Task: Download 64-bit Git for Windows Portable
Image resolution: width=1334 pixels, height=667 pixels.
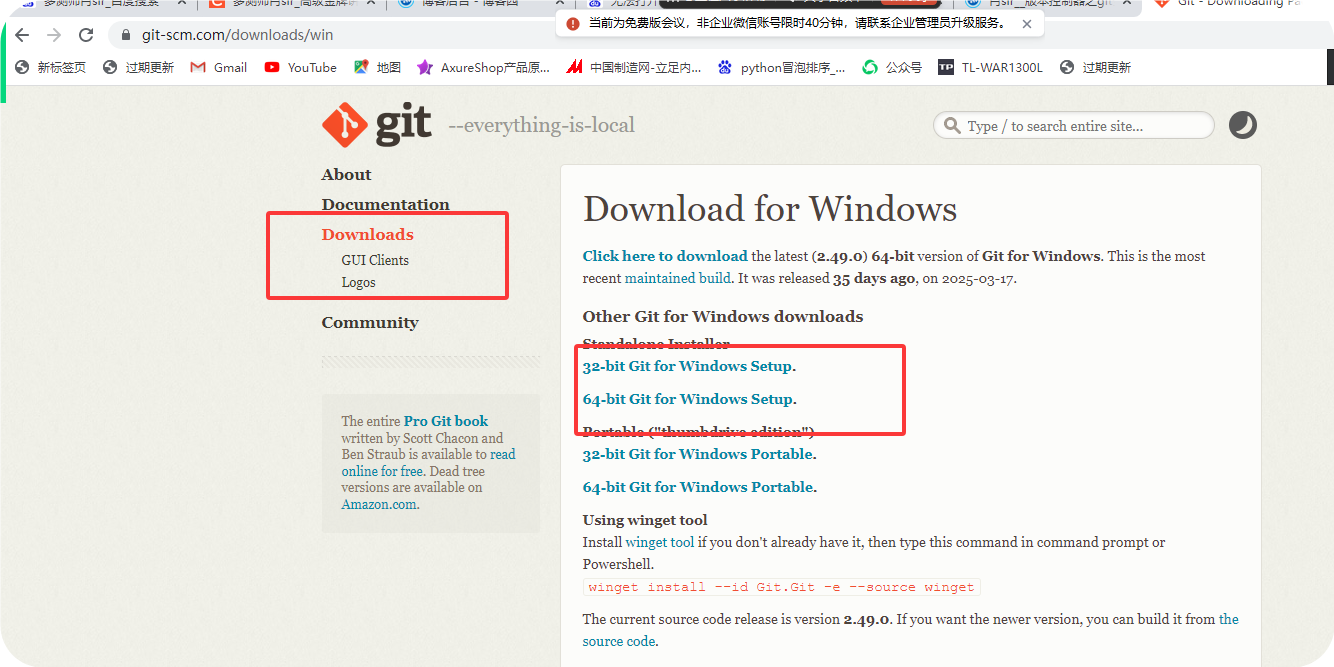Action: (698, 487)
